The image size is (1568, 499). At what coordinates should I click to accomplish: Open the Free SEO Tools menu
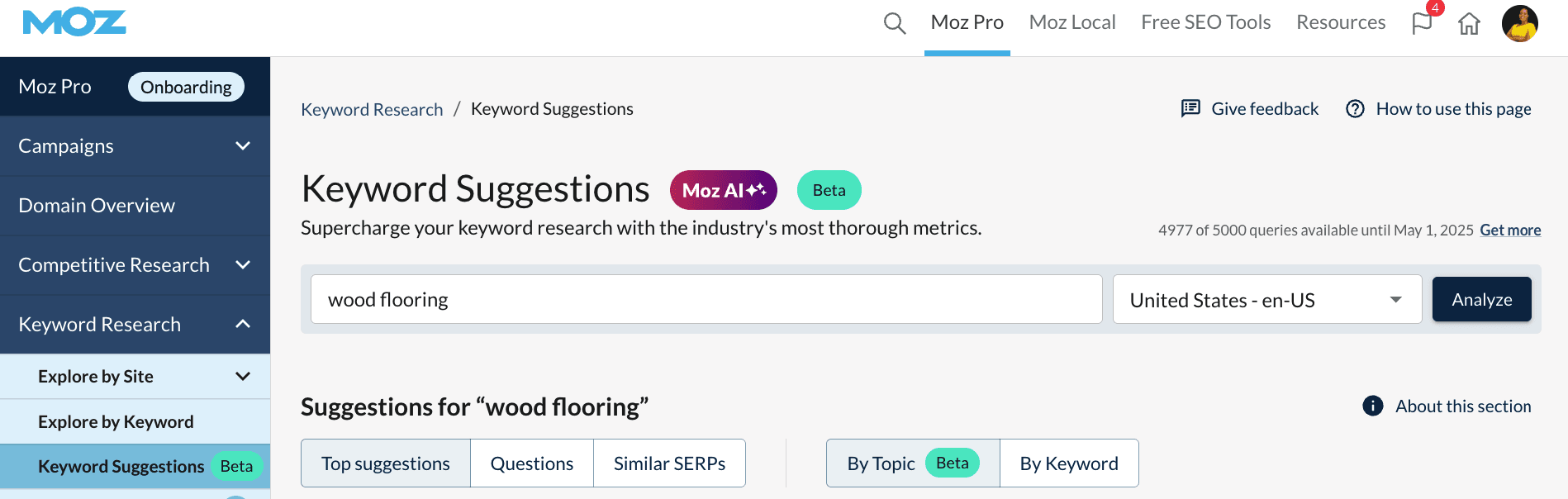(x=1205, y=23)
